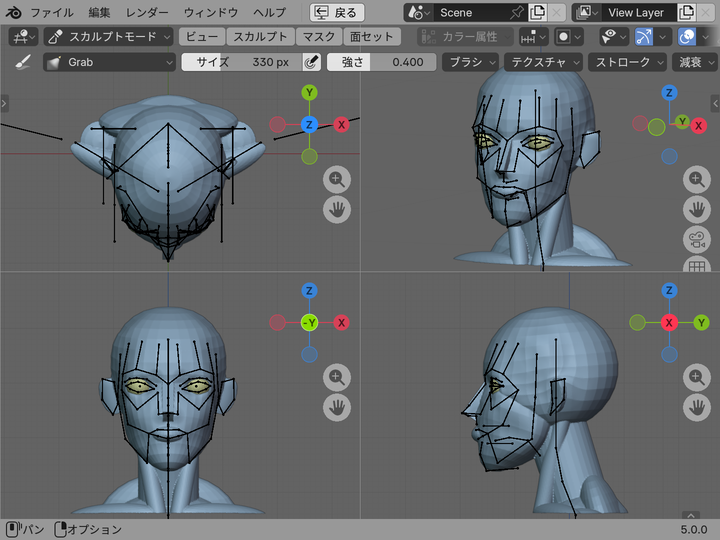Open the visibility and selectability eye dropdown
This screenshot has width=720, height=540.
[614, 37]
